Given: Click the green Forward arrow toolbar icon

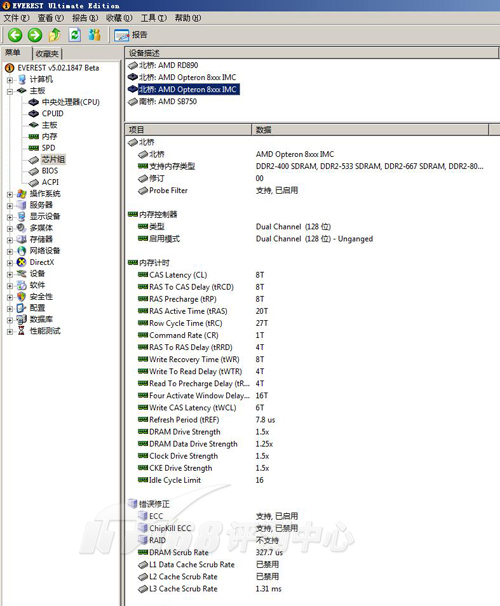Looking at the screenshot, I should pyautogui.click(x=35, y=35).
